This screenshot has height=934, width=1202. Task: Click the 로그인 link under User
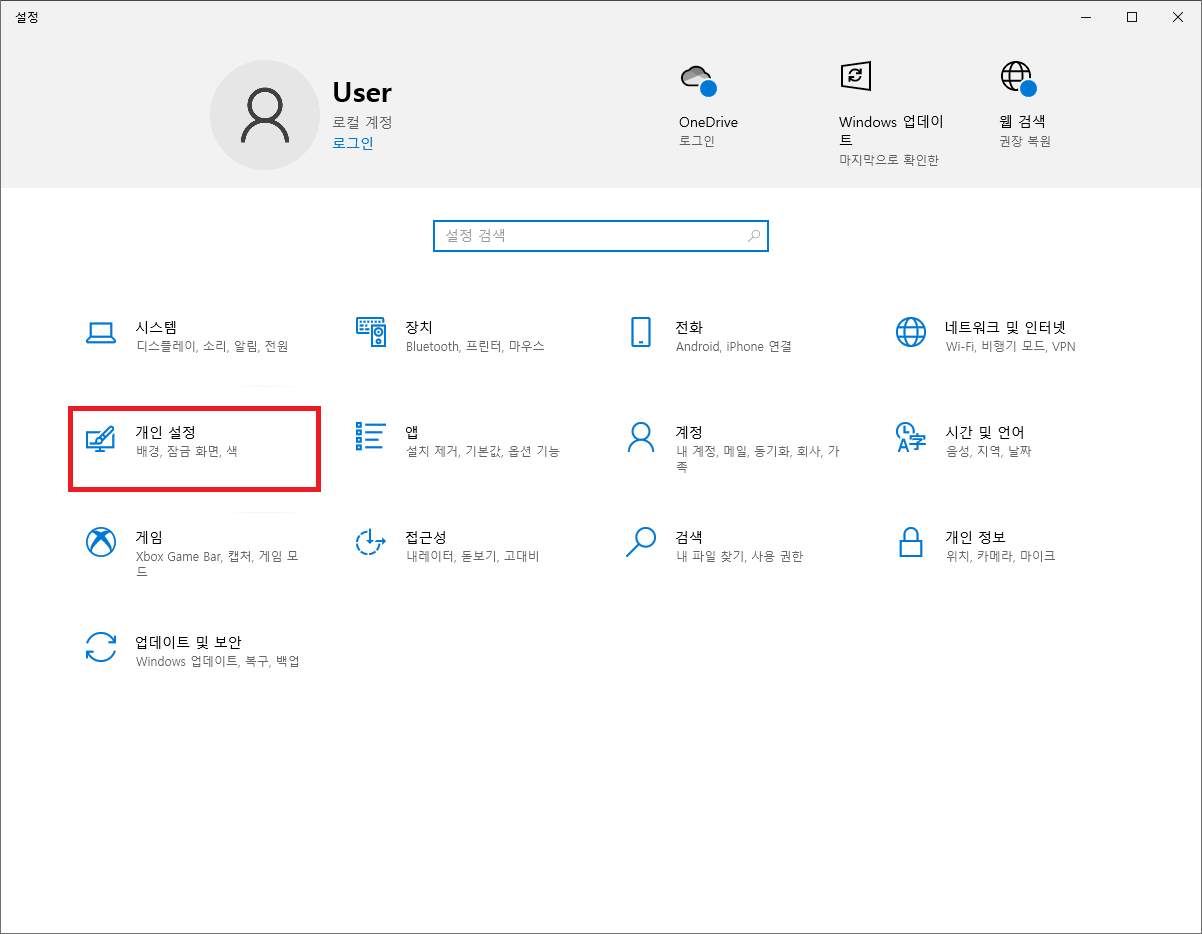pos(353,143)
